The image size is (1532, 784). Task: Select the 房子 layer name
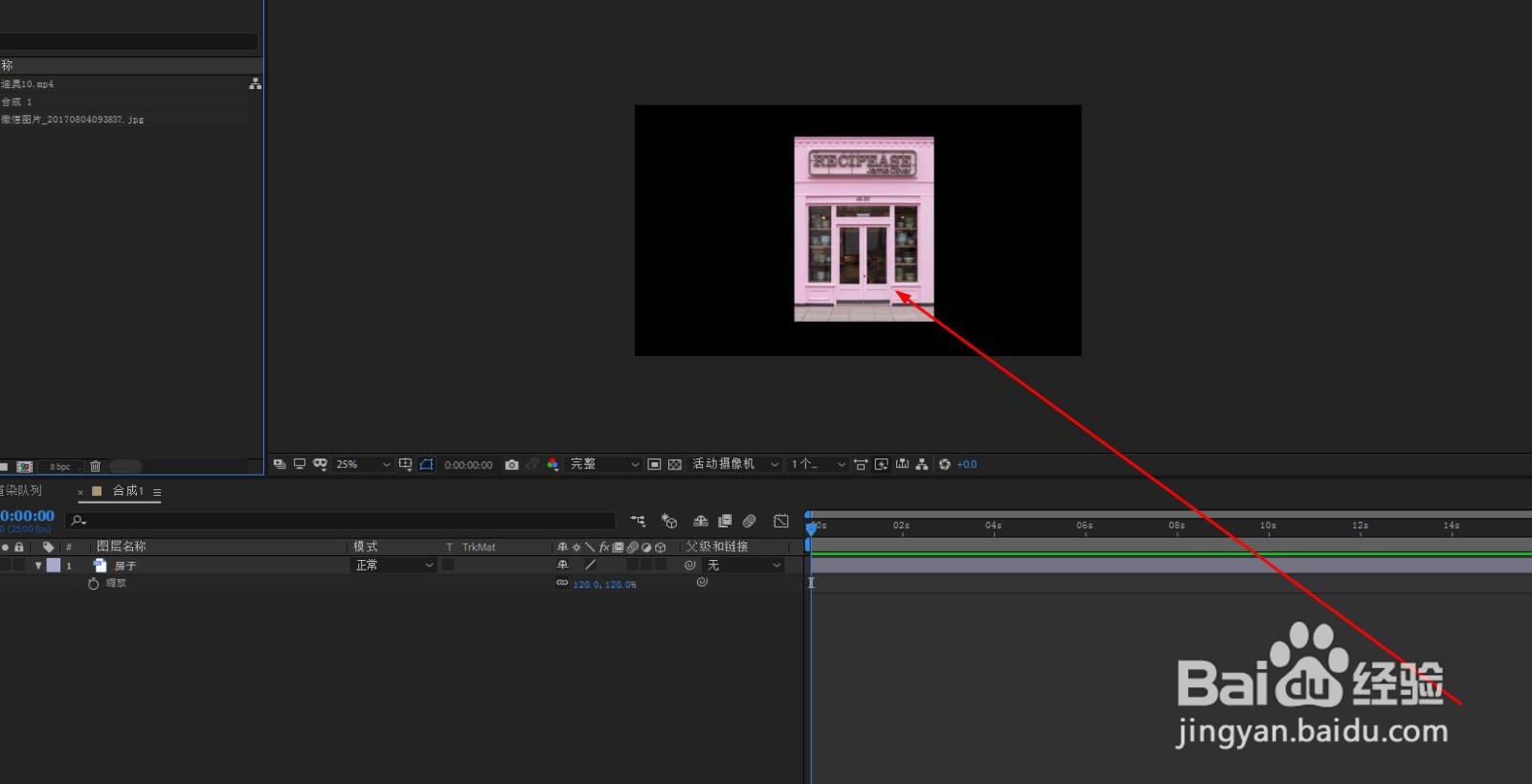click(125, 566)
